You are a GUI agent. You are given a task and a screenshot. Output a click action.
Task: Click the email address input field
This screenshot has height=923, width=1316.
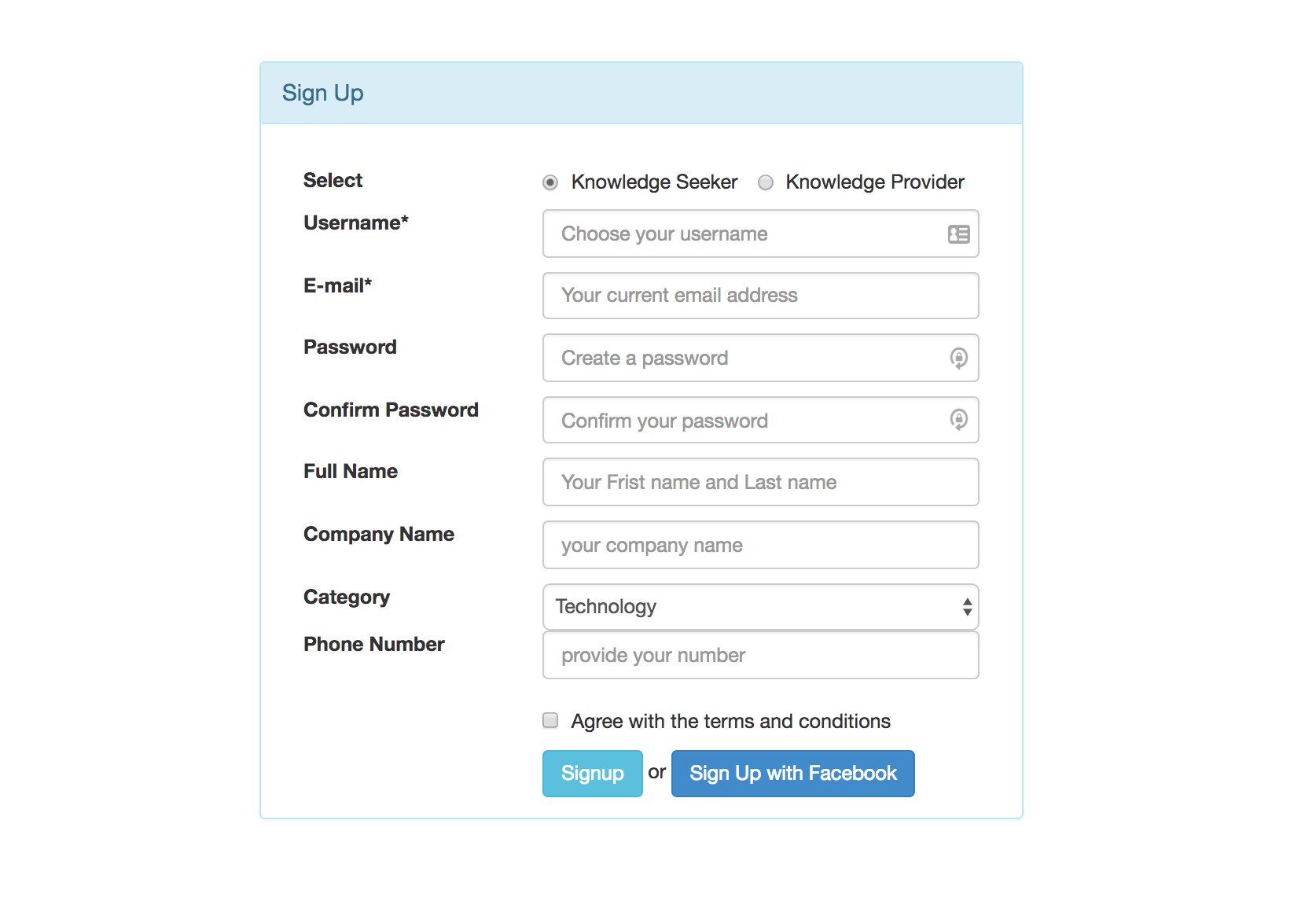pyautogui.click(x=759, y=296)
